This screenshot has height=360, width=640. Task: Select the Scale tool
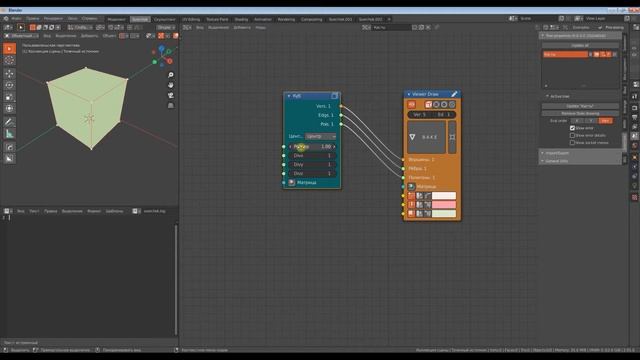9,97
